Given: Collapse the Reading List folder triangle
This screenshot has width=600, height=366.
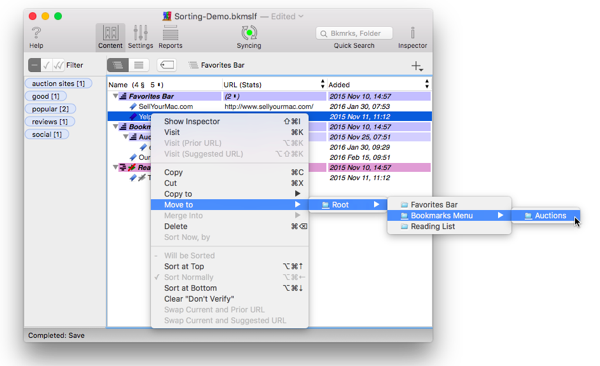Looking at the screenshot, I should click(x=115, y=167).
